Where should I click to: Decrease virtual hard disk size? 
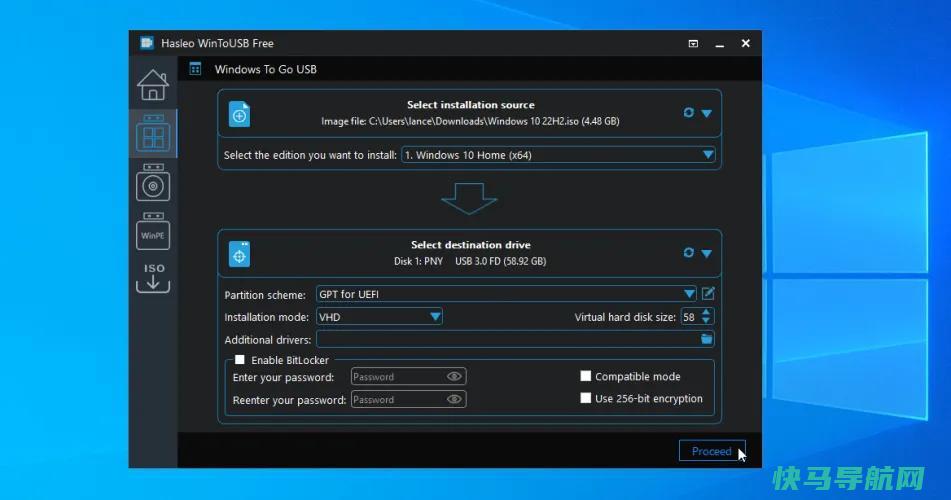click(x=706, y=320)
